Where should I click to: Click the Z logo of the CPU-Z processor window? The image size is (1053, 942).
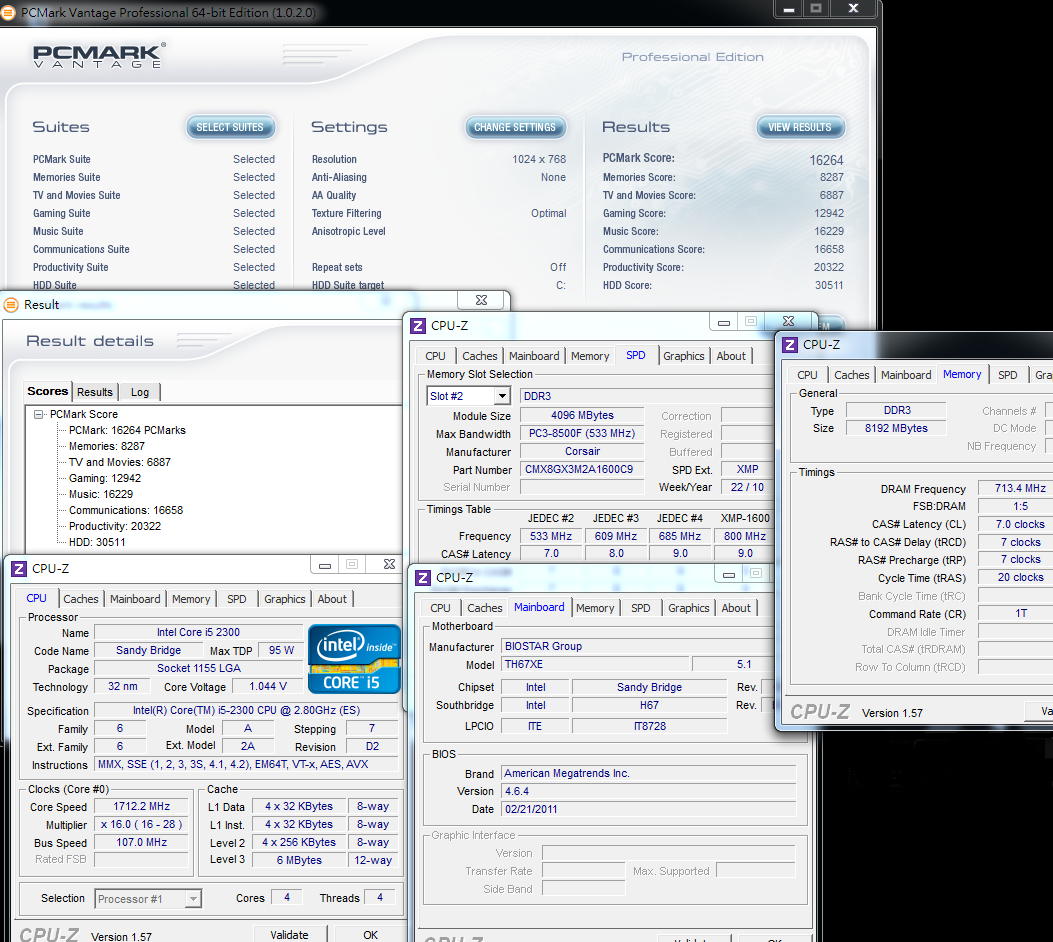19,569
